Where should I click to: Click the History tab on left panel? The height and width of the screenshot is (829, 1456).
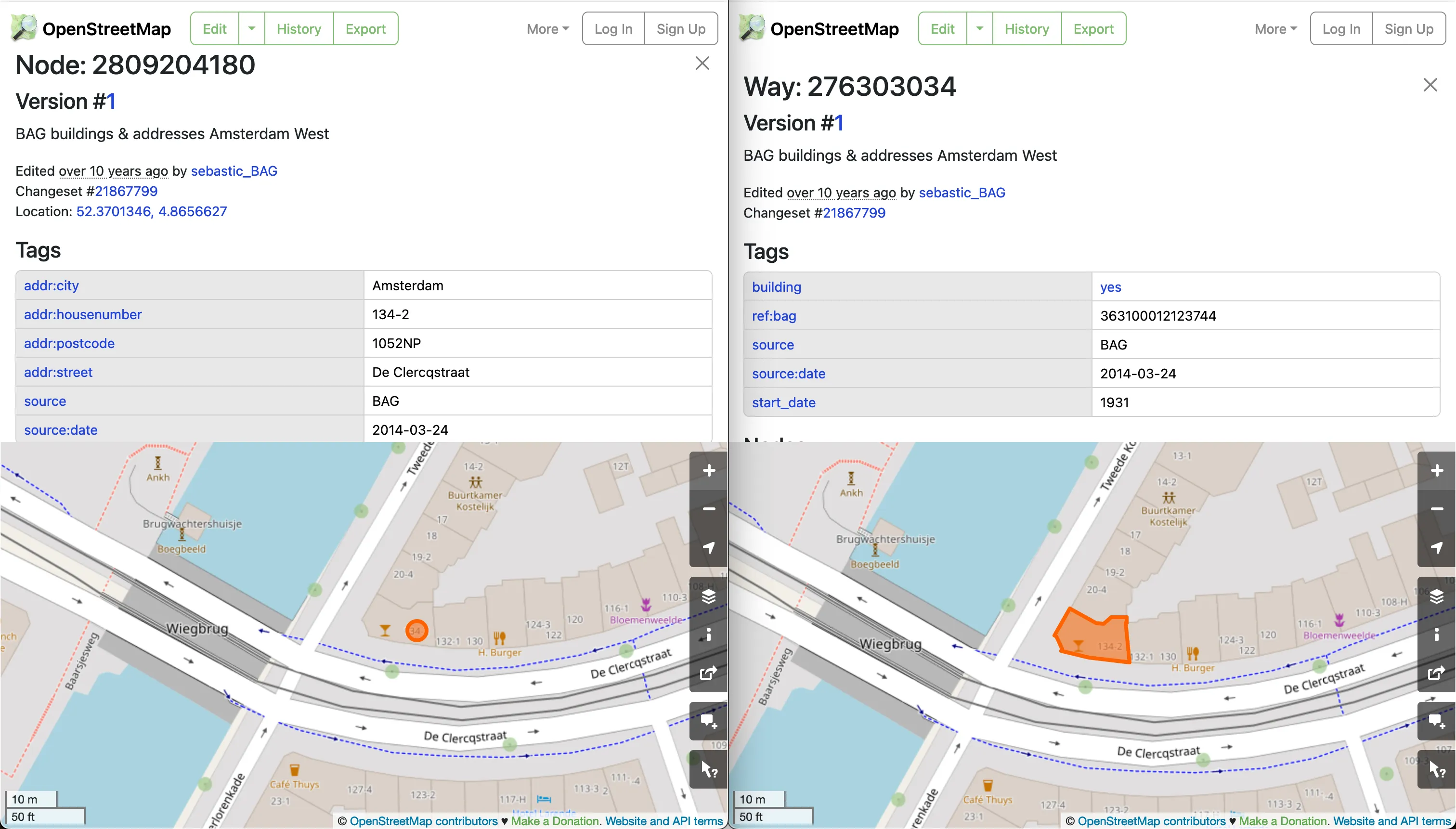tap(298, 28)
